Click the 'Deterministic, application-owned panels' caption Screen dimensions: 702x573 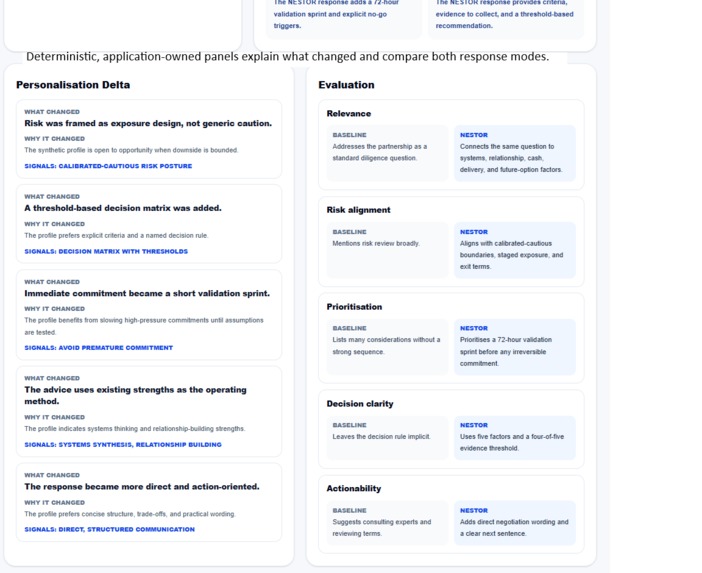pos(287,57)
